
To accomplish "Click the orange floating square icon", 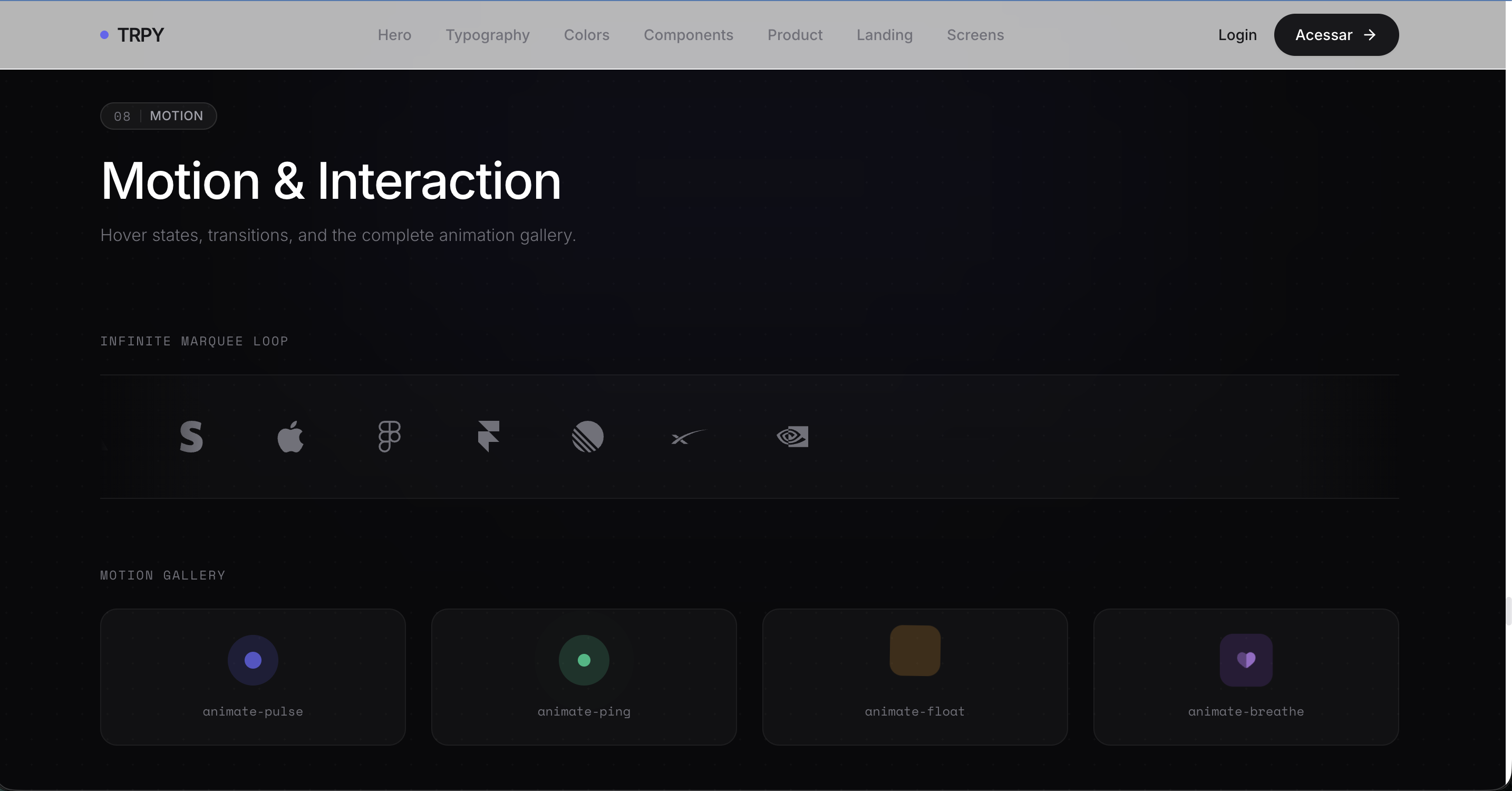I will point(915,651).
